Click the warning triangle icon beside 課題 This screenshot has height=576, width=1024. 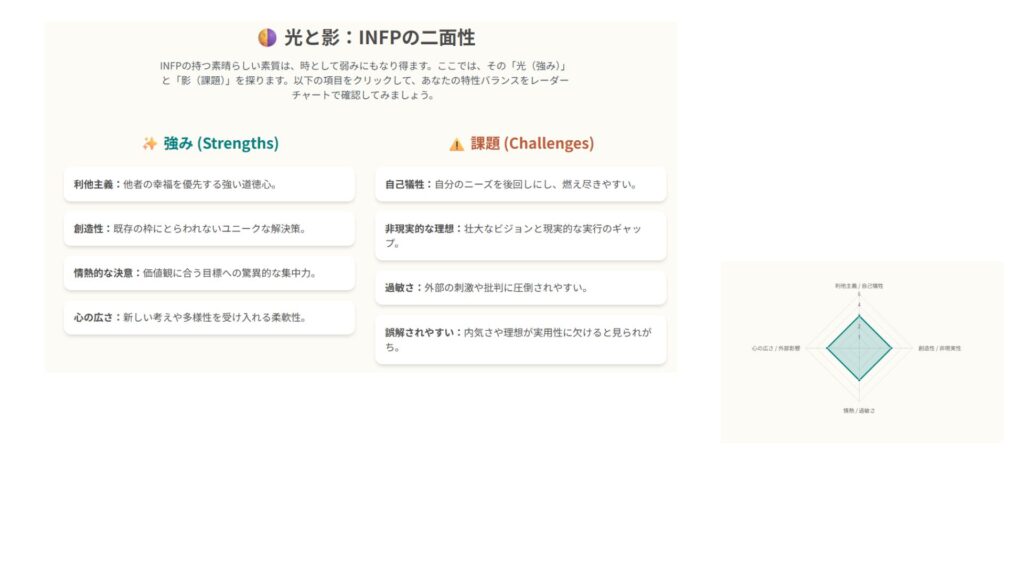click(456, 144)
